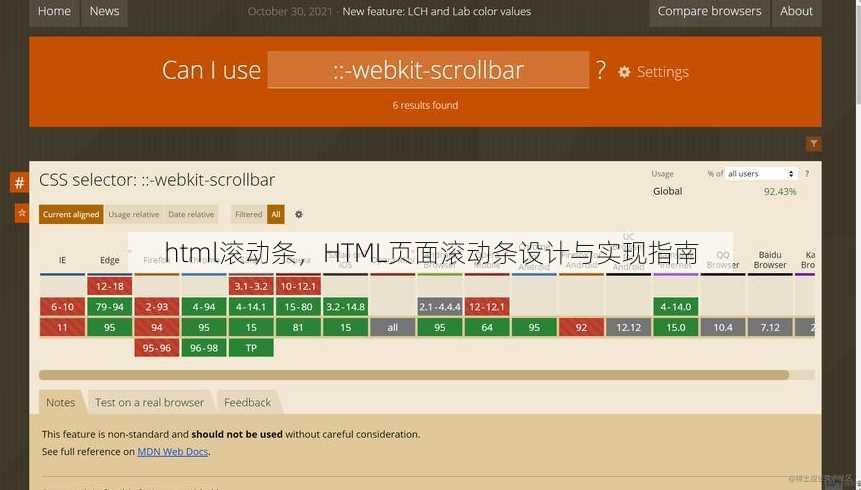
Task: Click the IE 6-10 cell
Action: pyautogui.click(x=62, y=307)
